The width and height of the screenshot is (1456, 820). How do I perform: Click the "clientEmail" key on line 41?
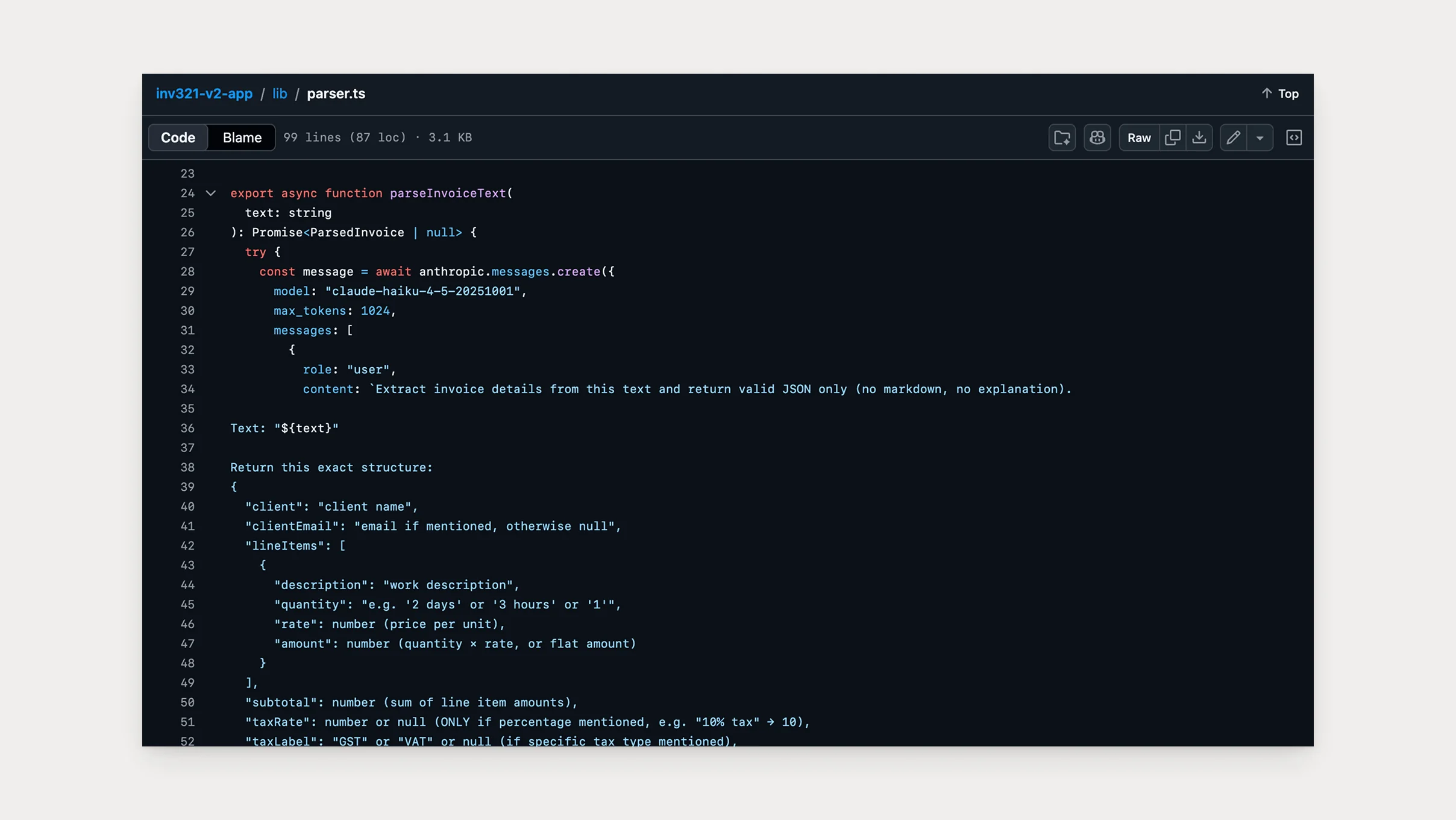(x=292, y=526)
